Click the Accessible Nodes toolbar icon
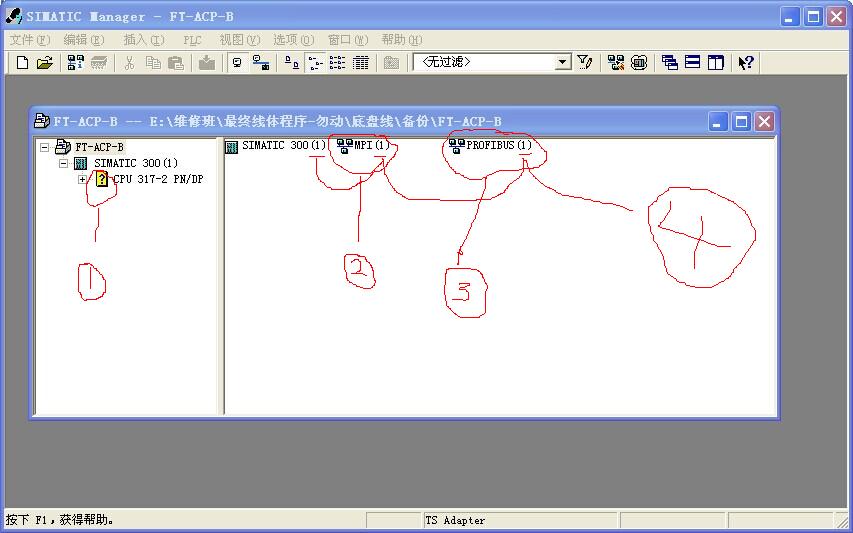The width and height of the screenshot is (853, 533). (76, 63)
